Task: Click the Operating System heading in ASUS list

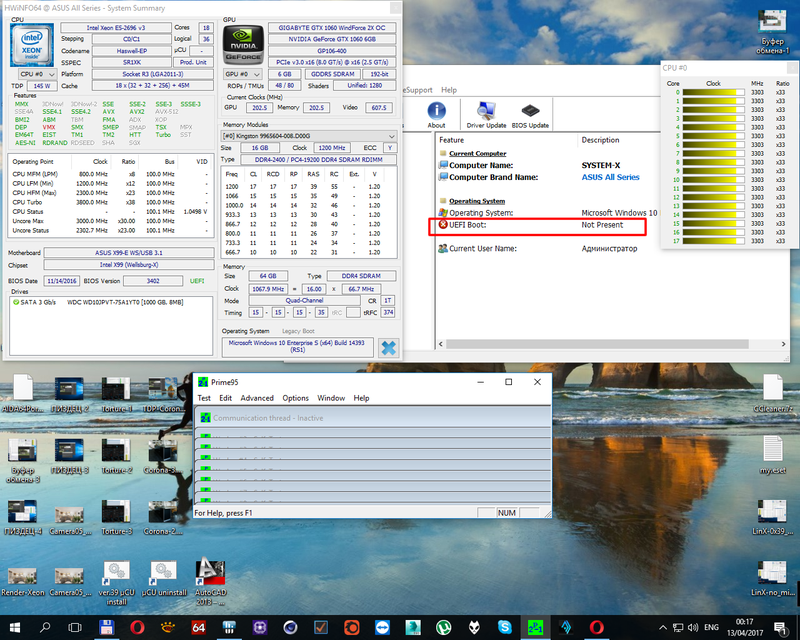Action: click(x=477, y=201)
